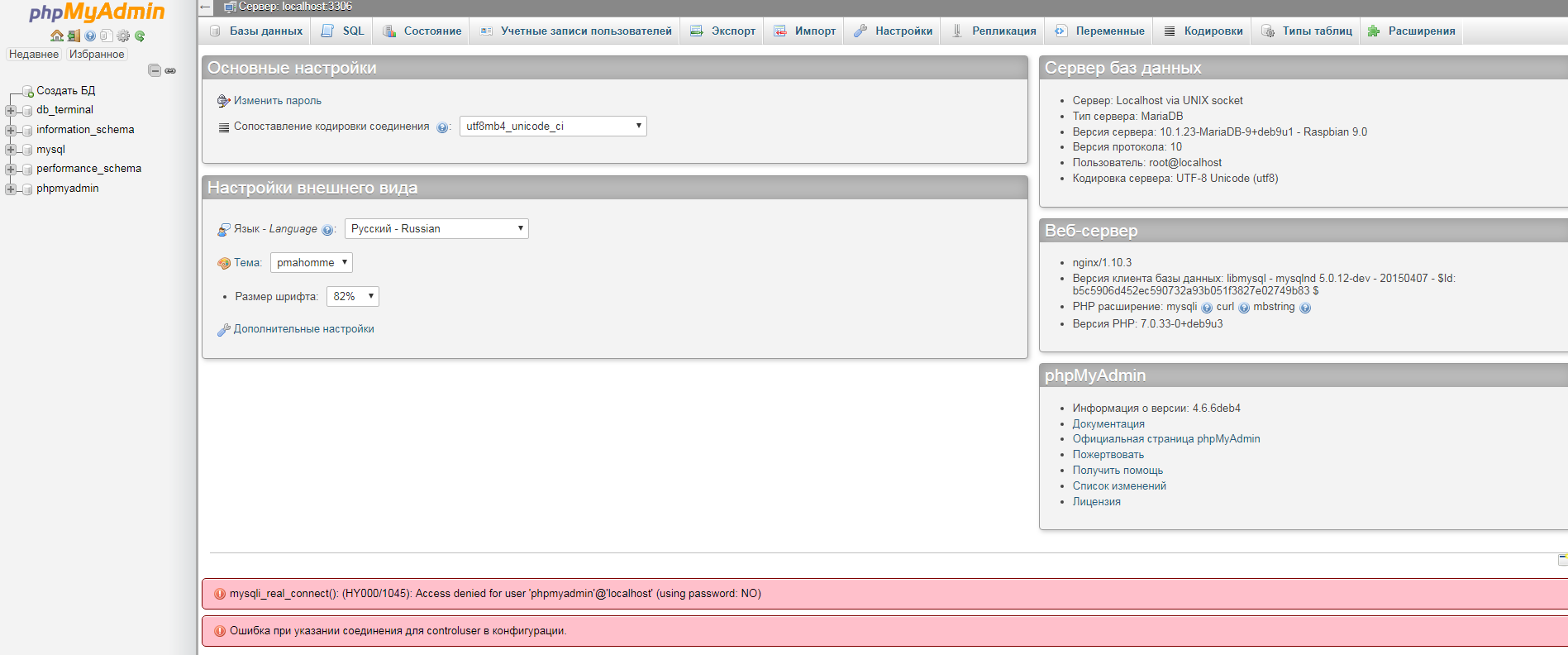This screenshot has width=1568, height=655.
Task: Open pmahomme theme dropdown
Action: click(x=312, y=262)
